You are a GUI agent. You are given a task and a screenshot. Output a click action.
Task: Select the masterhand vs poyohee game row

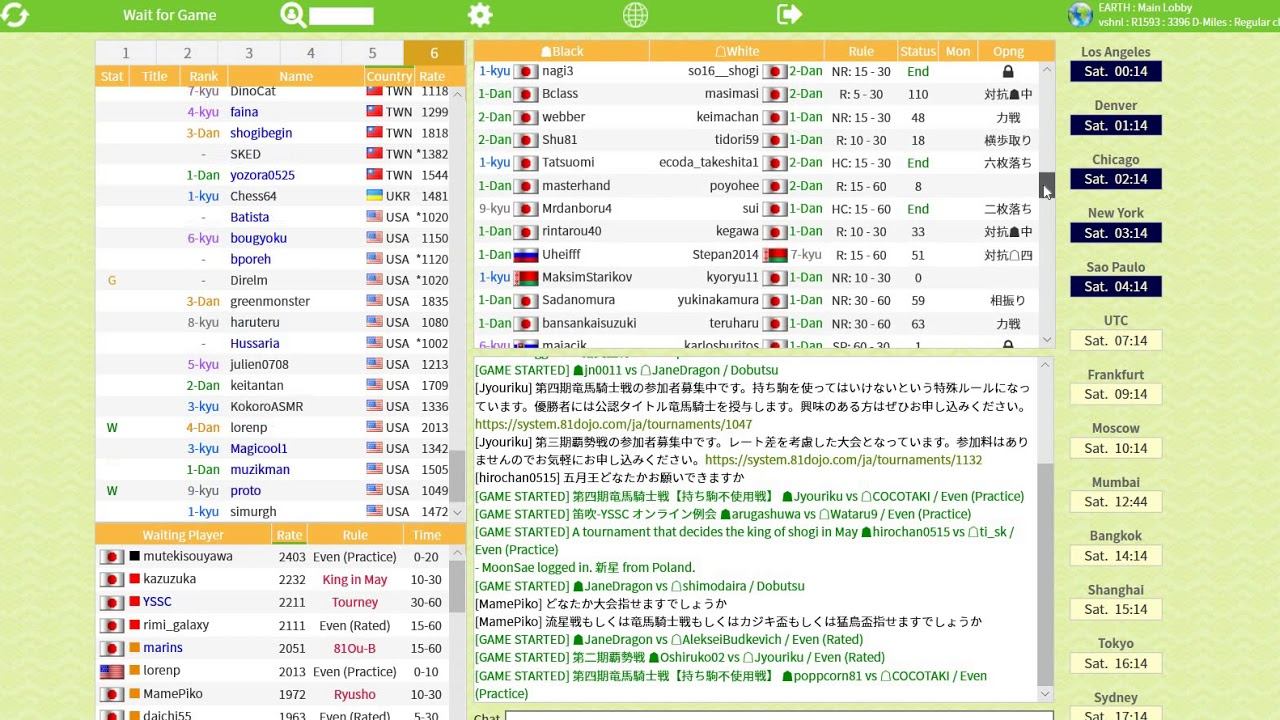757,186
